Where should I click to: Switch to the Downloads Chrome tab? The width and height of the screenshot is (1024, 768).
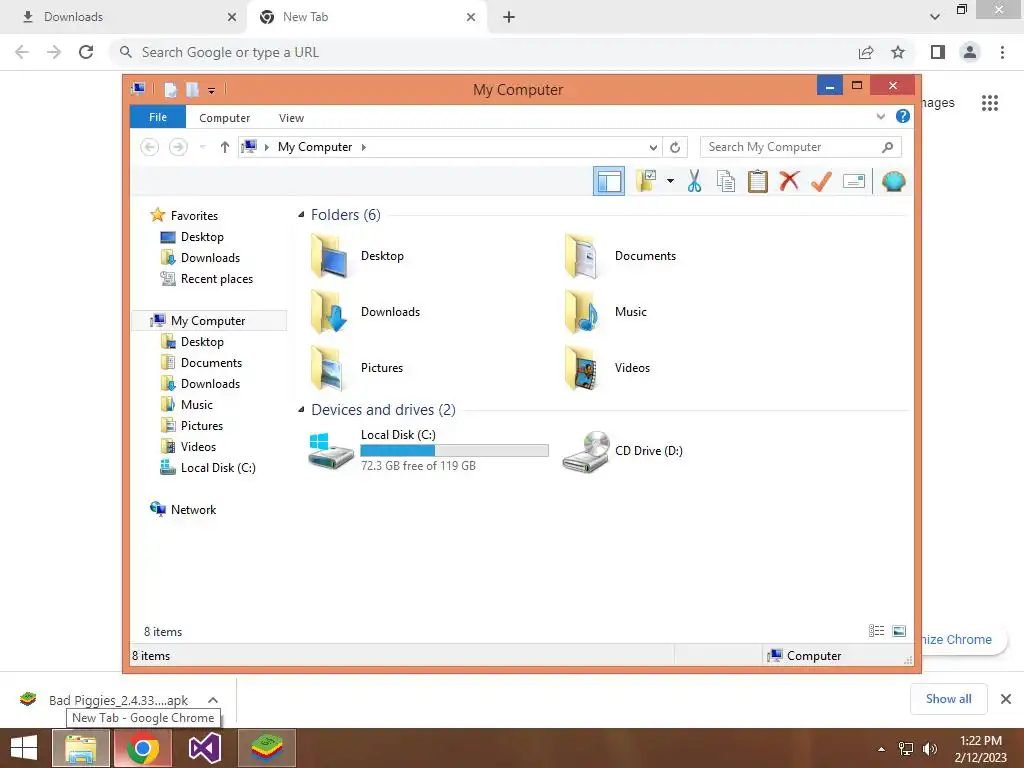click(x=124, y=17)
